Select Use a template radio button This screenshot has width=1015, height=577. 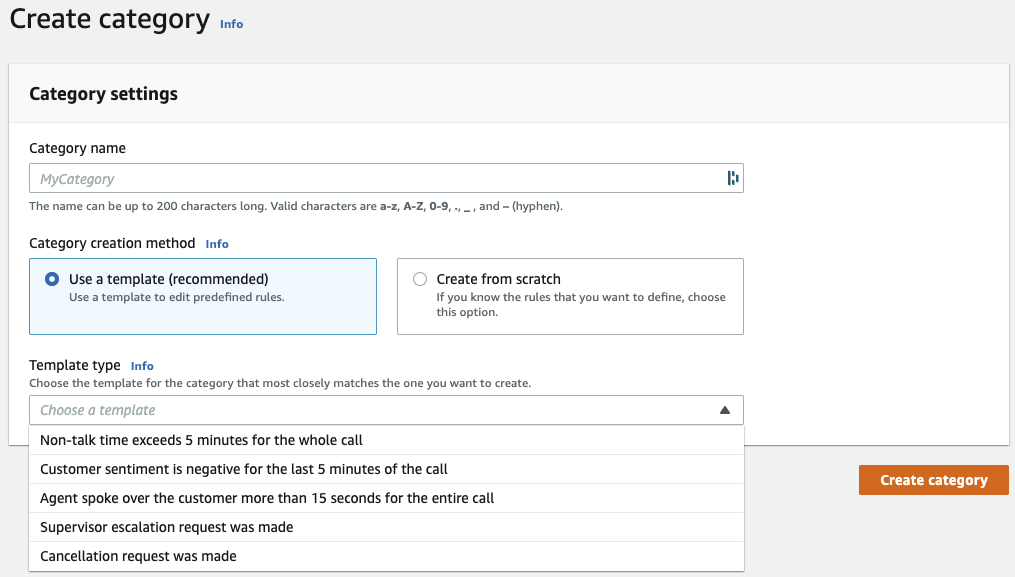pos(52,280)
